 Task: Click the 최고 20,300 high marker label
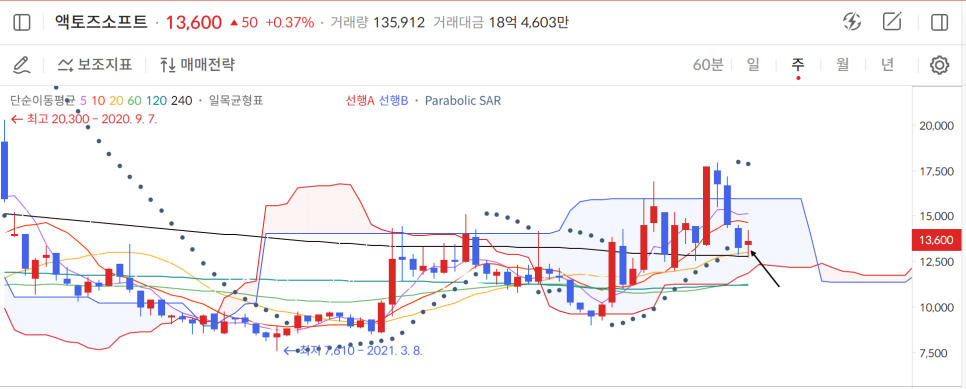click(84, 120)
